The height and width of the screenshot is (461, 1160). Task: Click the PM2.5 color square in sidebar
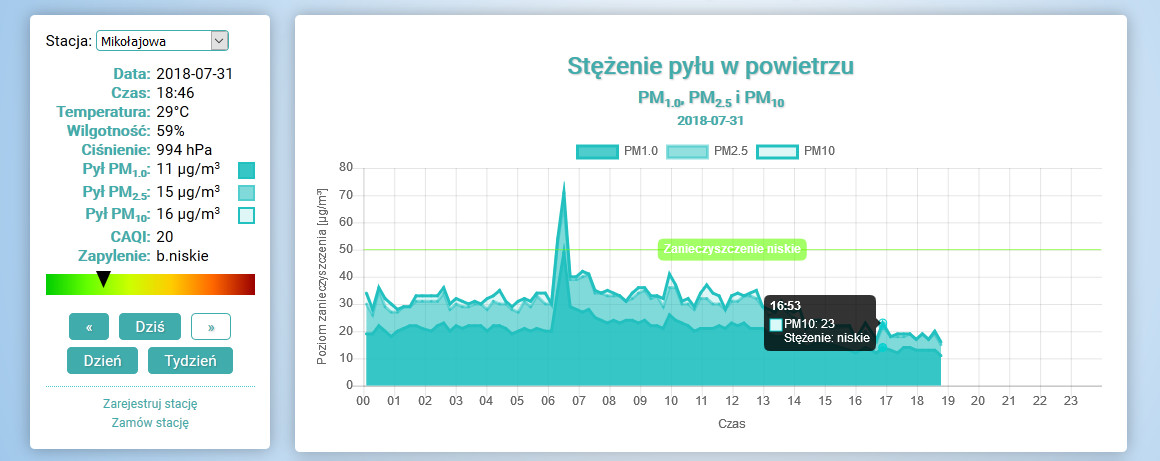247,193
